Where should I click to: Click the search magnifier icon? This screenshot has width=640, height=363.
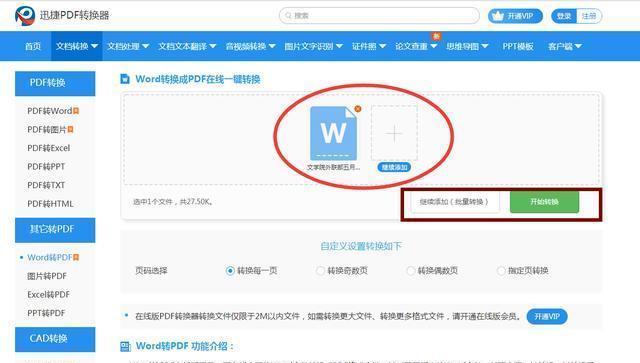[288, 16]
